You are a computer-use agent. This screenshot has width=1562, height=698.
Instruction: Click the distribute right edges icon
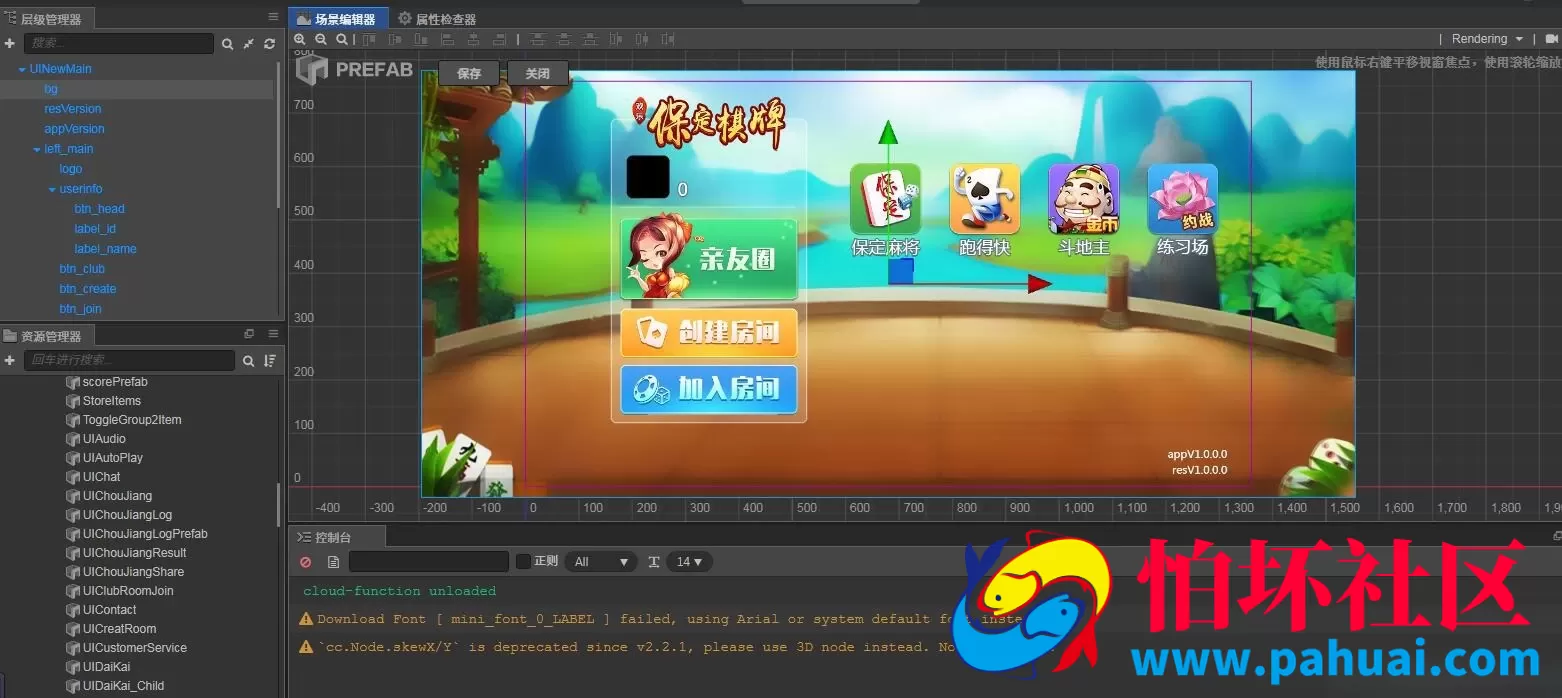pyautogui.click(x=667, y=39)
